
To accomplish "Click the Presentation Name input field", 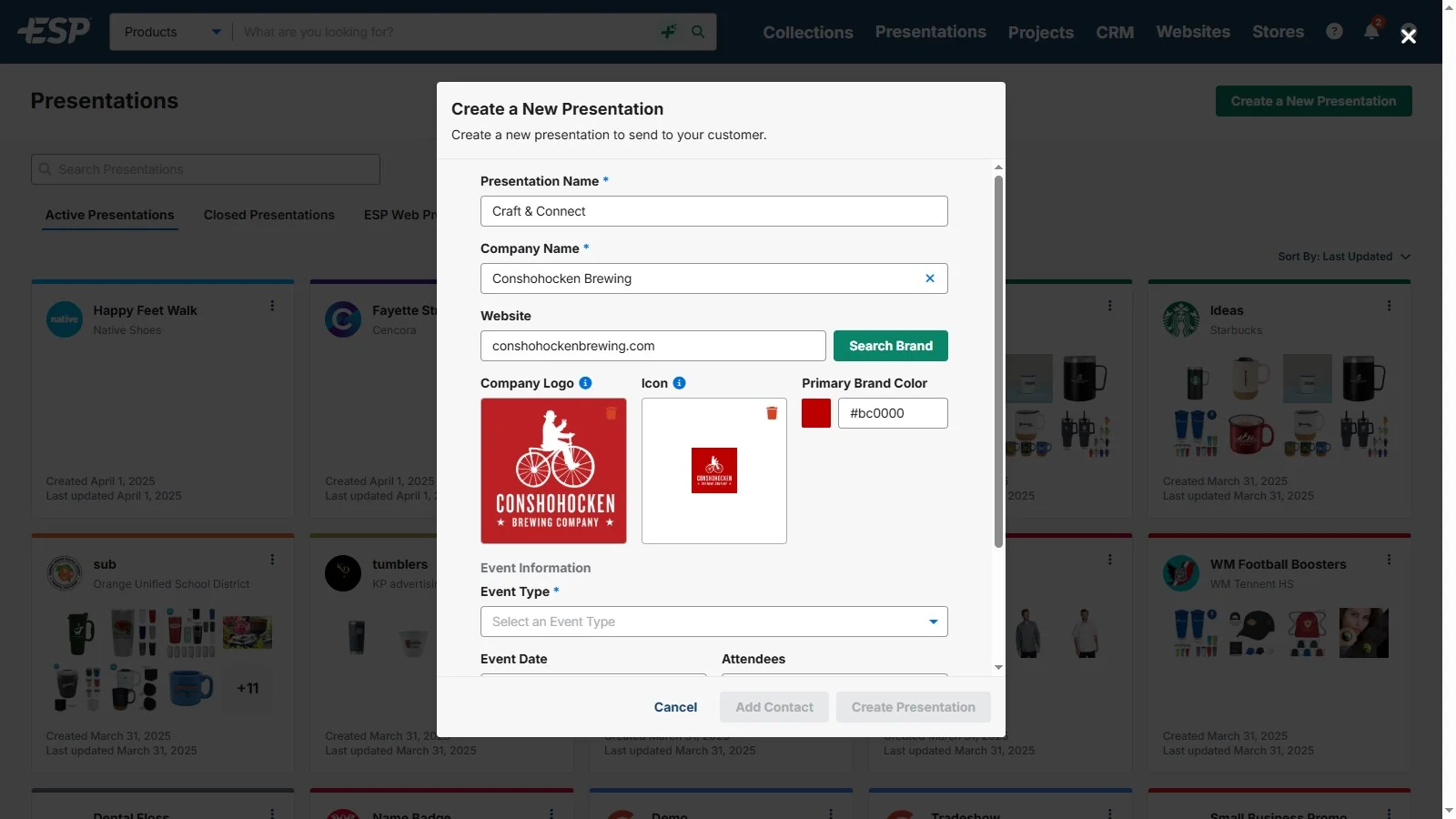I will click(714, 211).
